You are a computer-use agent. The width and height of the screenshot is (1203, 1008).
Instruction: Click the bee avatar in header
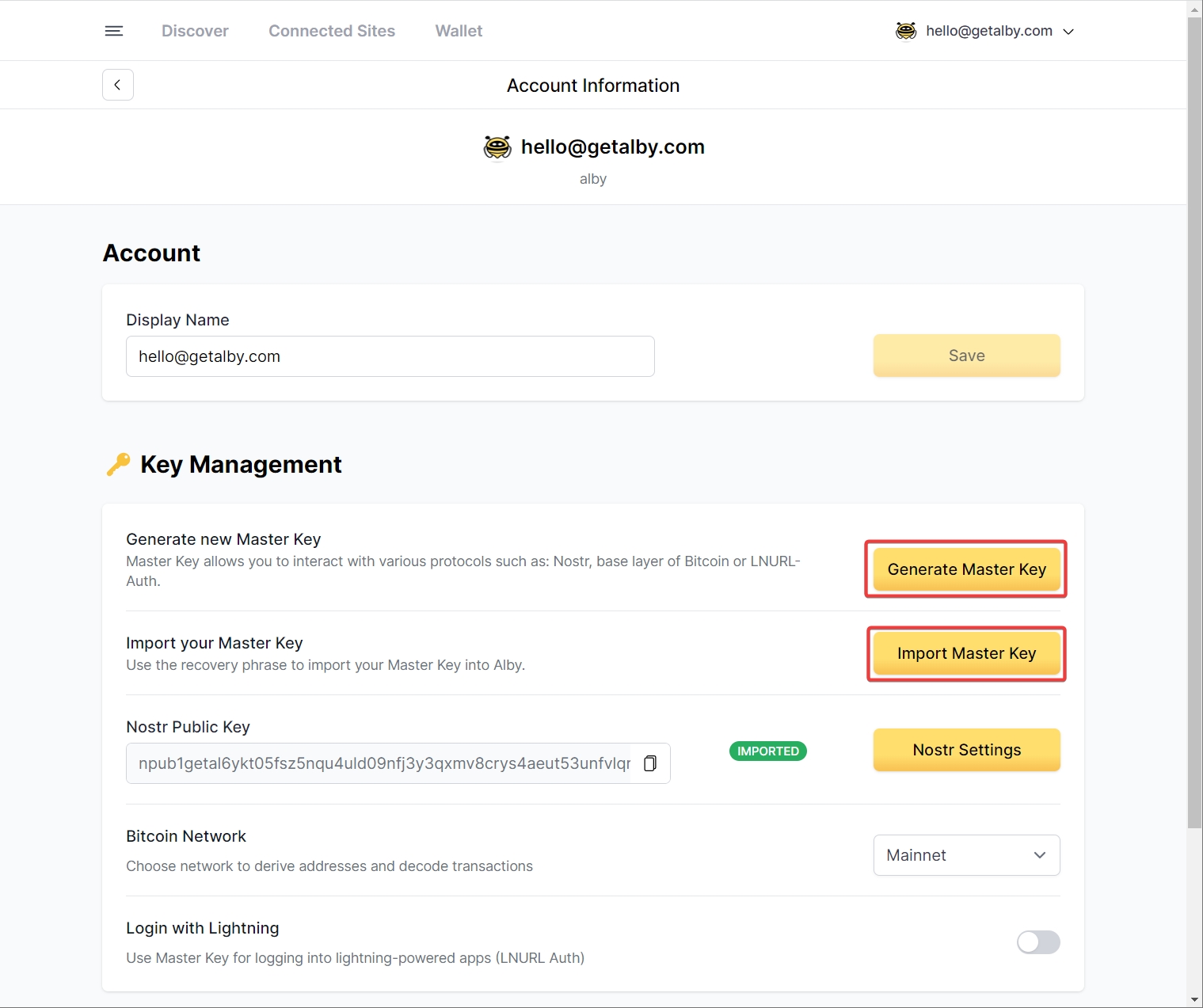coord(906,31)
